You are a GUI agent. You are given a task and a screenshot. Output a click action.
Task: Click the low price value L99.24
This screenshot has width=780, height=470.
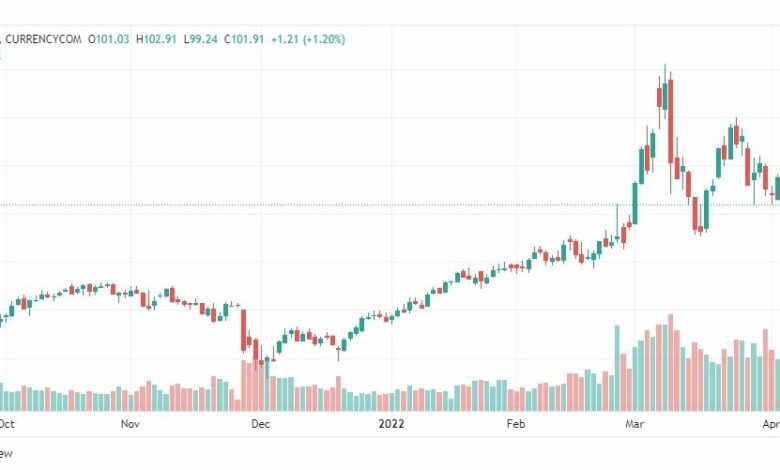(x=201, y=39)
